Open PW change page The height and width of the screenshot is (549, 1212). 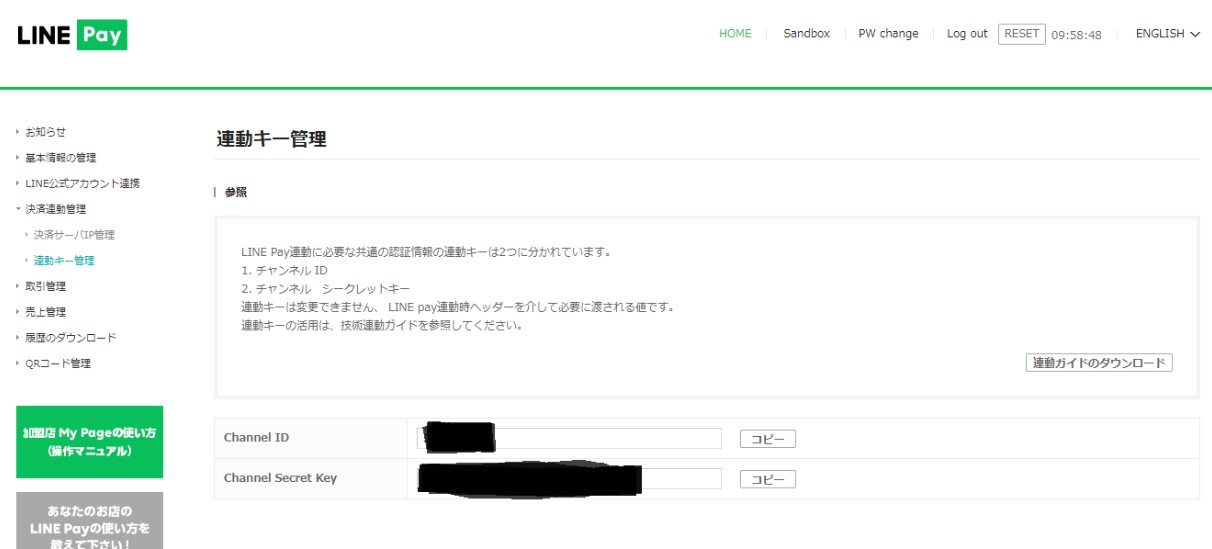coord(888,34)
